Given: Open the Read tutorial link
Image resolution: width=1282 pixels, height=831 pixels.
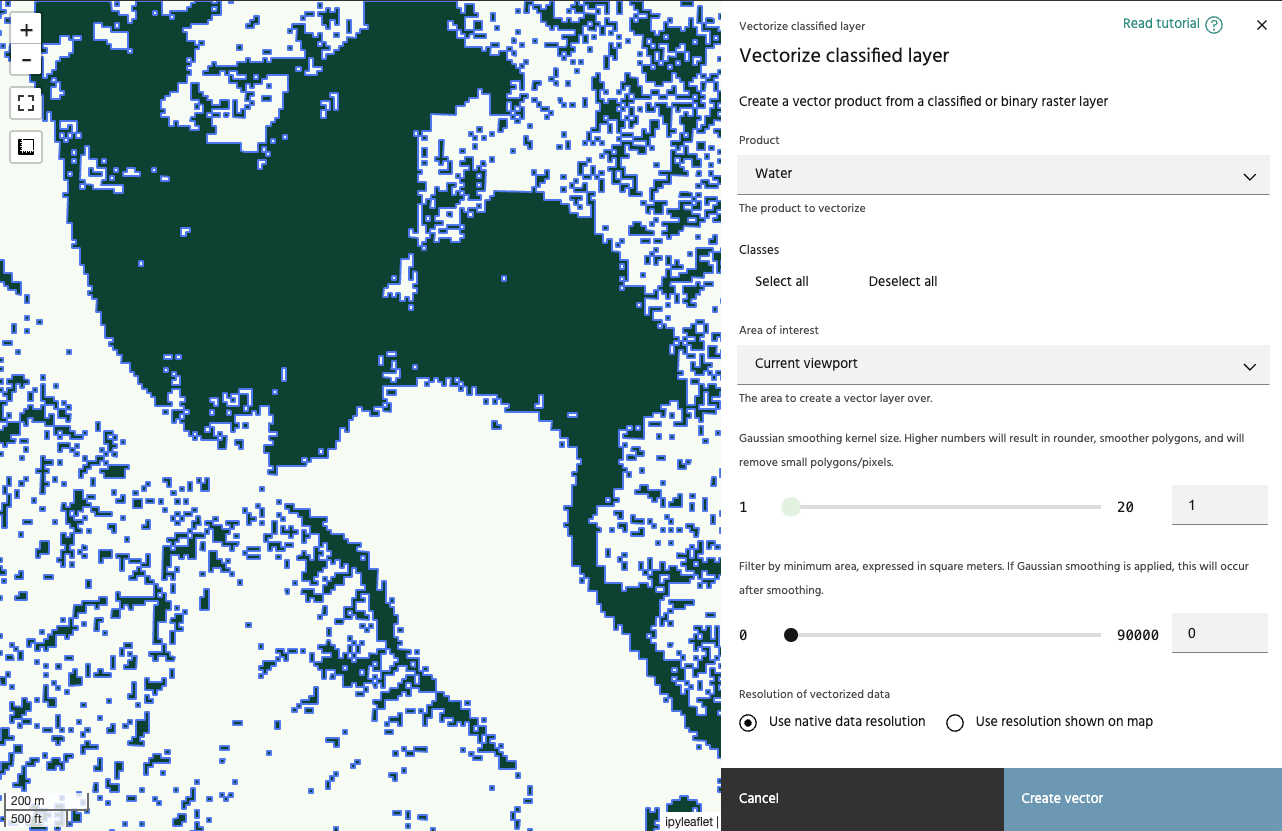Looking at the screenshot, I should coord(1160,24).
